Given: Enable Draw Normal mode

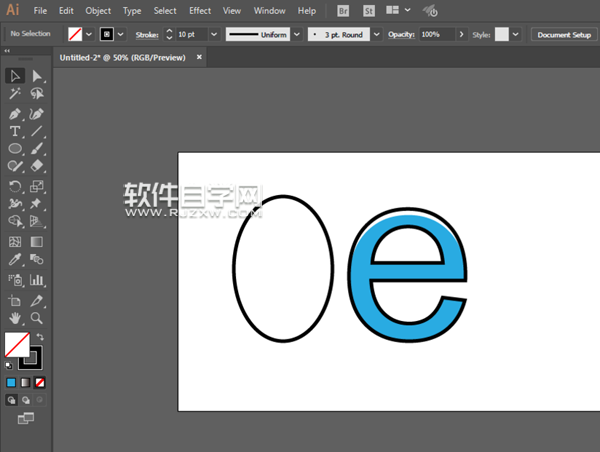Looking at the screenshot, I should (11, 400).
